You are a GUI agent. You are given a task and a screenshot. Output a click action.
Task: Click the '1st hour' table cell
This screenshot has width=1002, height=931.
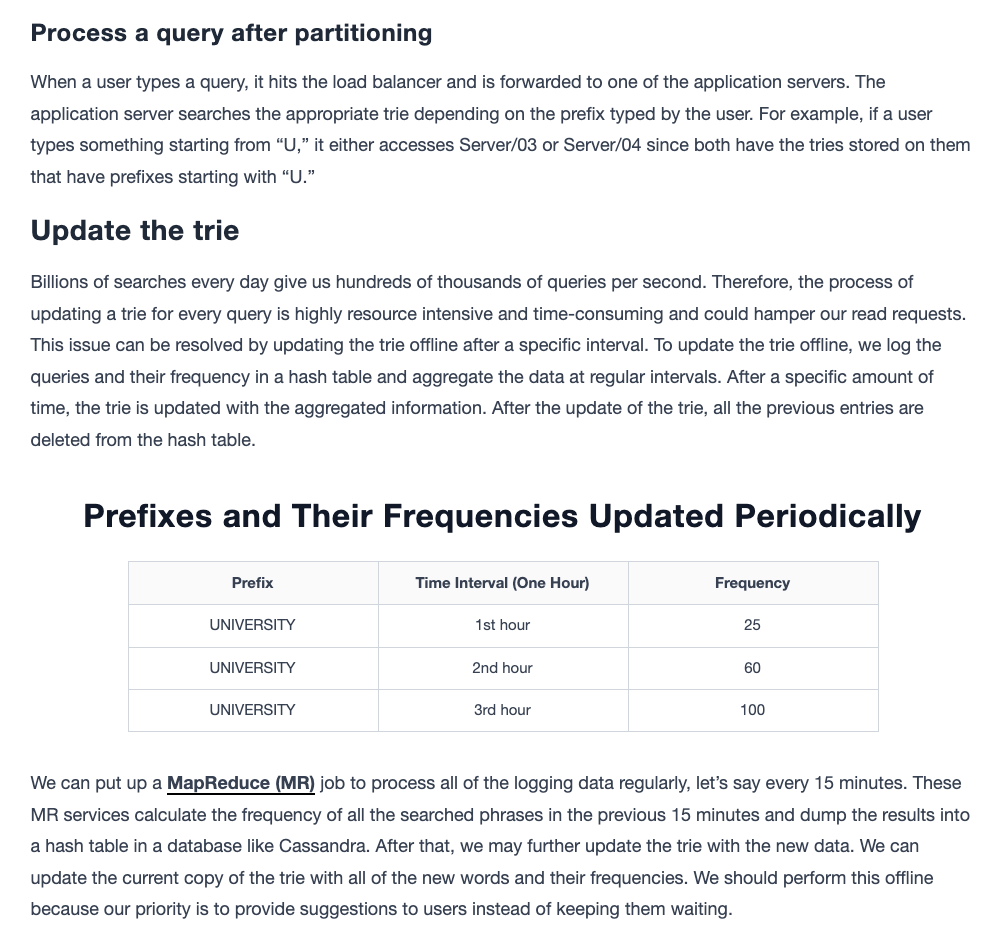502,625
